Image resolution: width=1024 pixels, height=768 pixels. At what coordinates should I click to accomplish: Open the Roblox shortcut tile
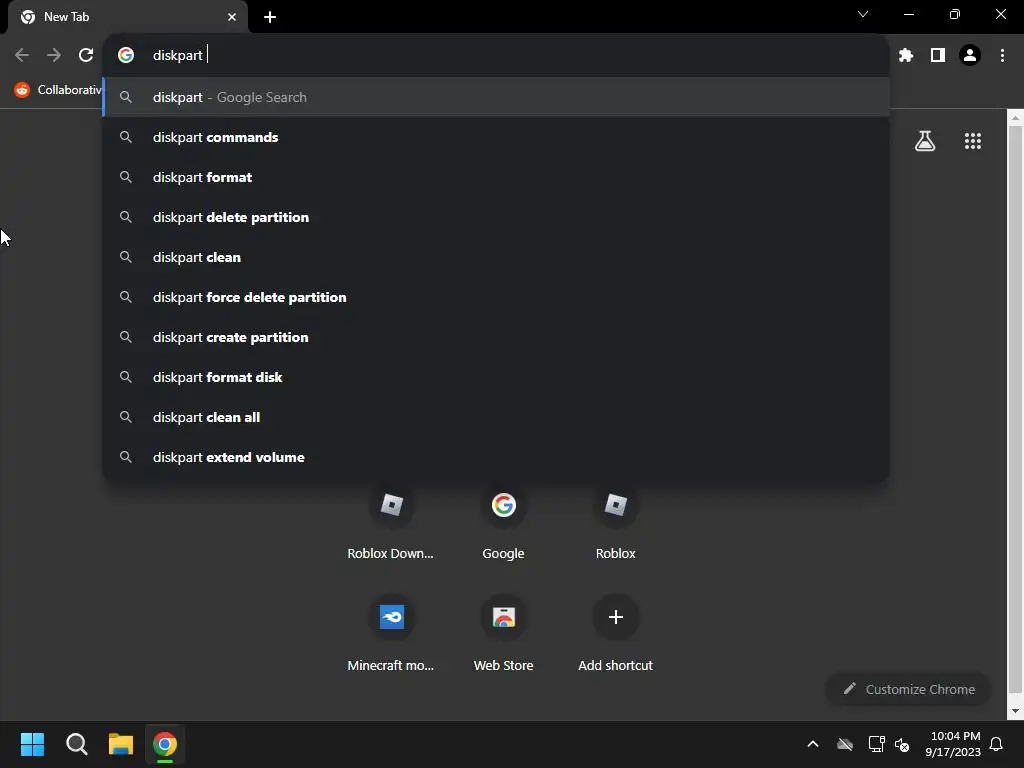(615, 522)
